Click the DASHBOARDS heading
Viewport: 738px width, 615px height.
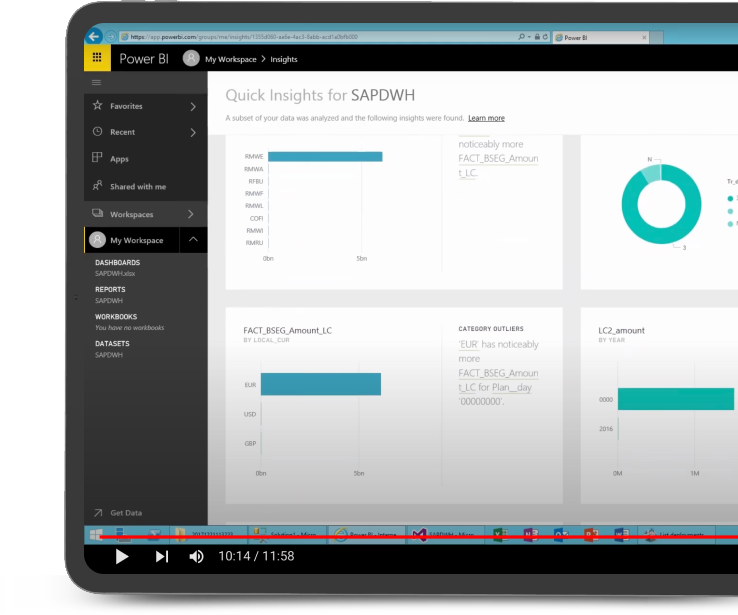click(x=118, y=263)
